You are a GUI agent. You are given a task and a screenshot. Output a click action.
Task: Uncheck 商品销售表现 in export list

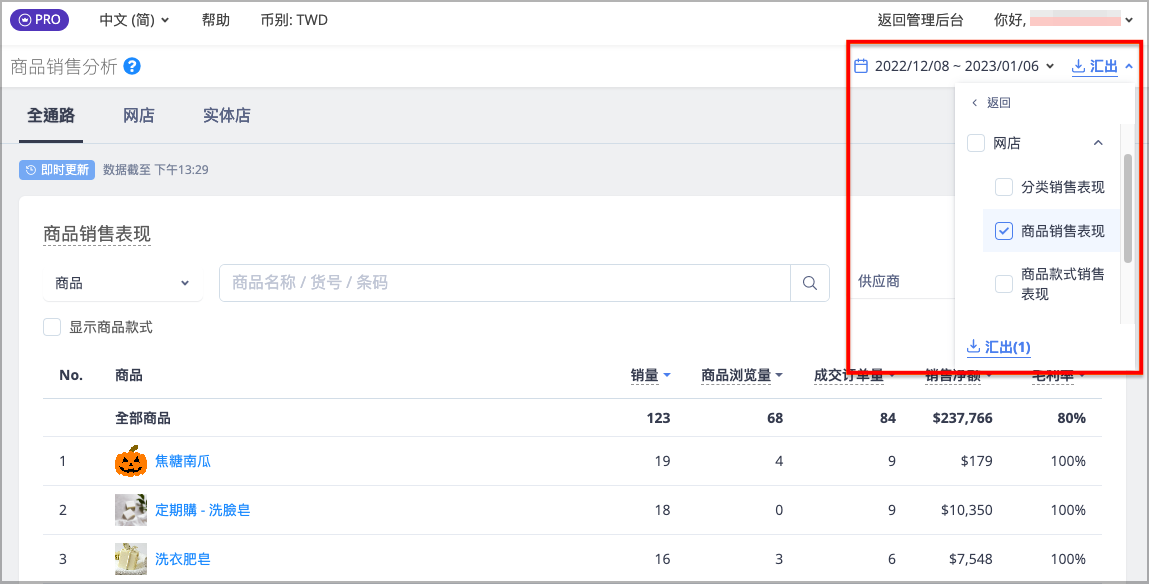[x=1004, y=231]
